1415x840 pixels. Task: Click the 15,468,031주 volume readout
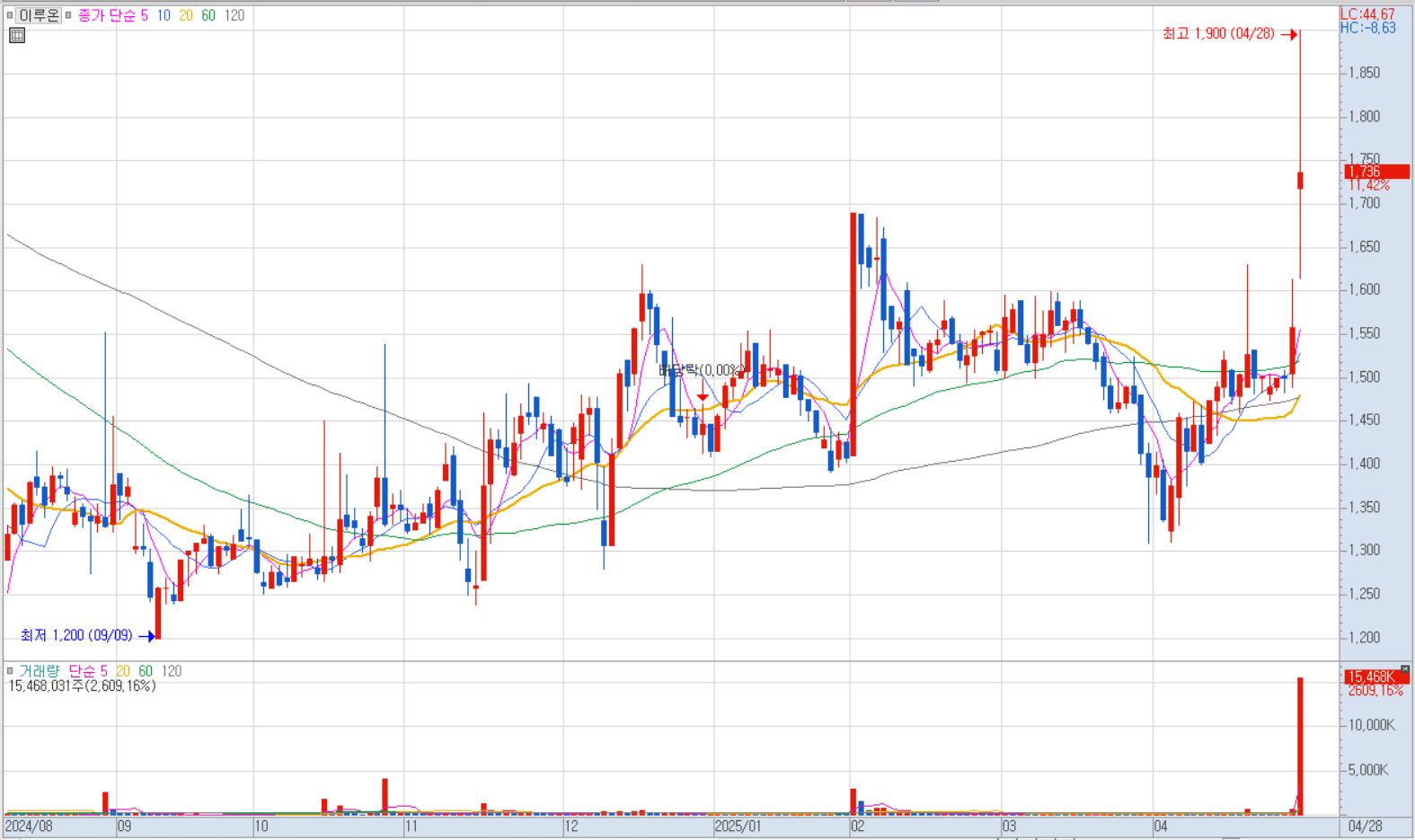pyautogui.click(x=82, y=685)
